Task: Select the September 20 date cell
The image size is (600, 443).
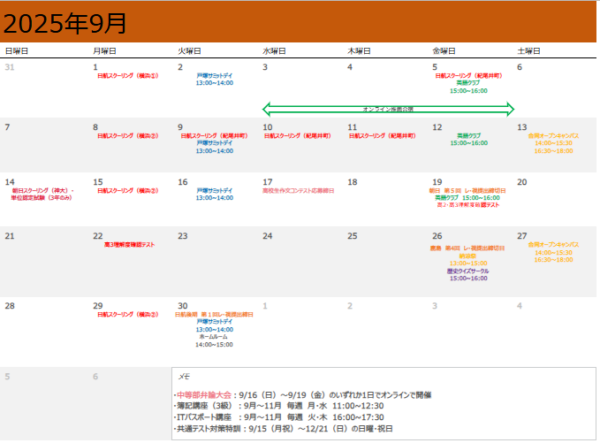Action: (554, 200)
